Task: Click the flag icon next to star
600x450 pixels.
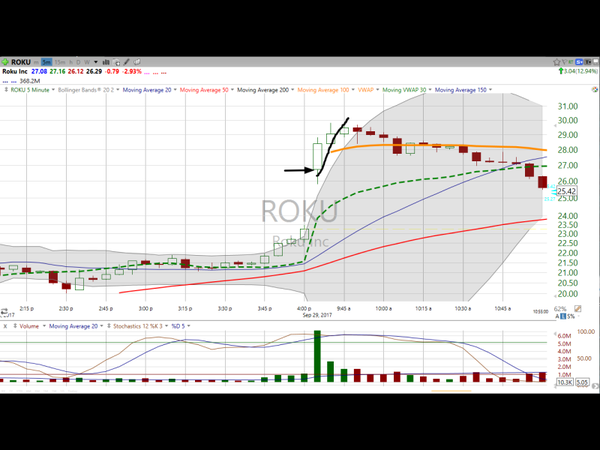Action: (564, 62)
